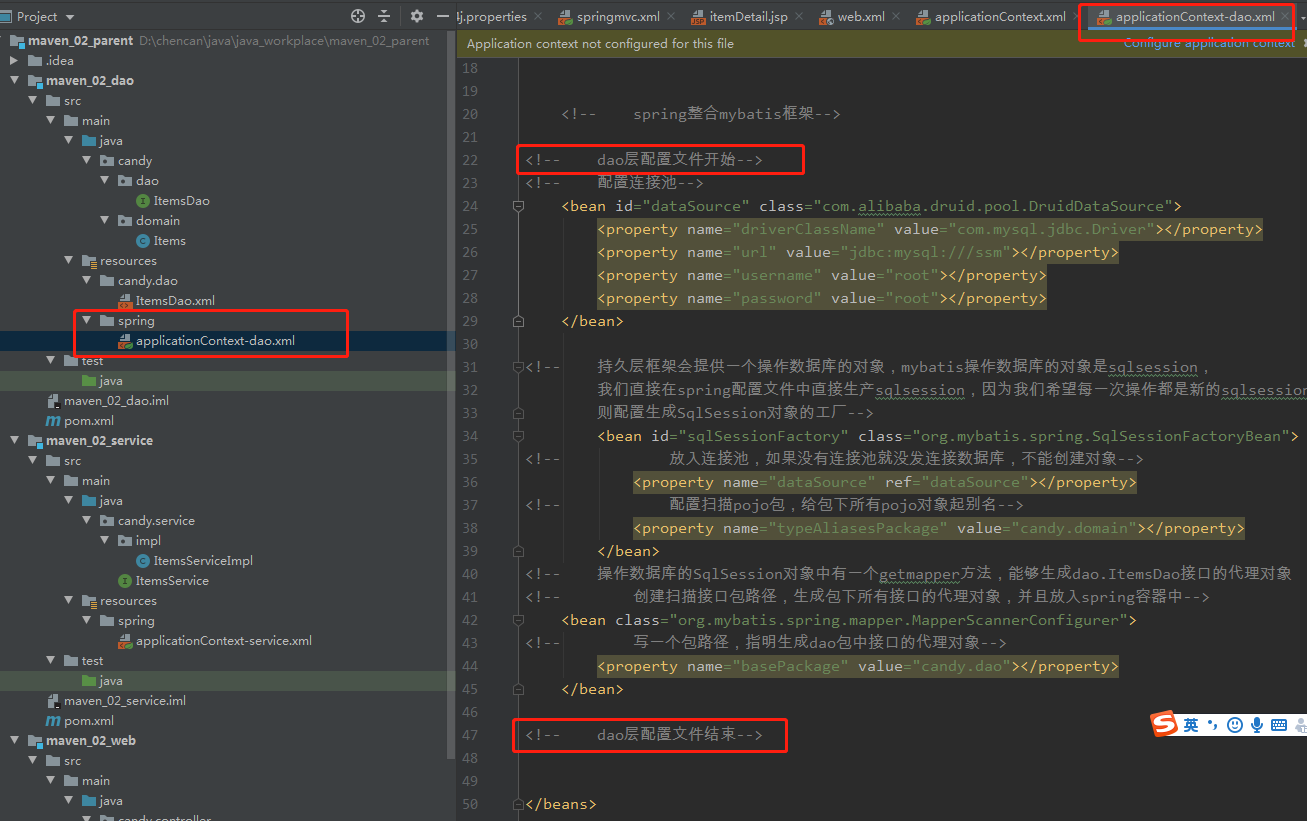Click line number 26 in the gutter
Image resolution: width=1308 pixels, height=822 pixels.
tap(470, 252)
